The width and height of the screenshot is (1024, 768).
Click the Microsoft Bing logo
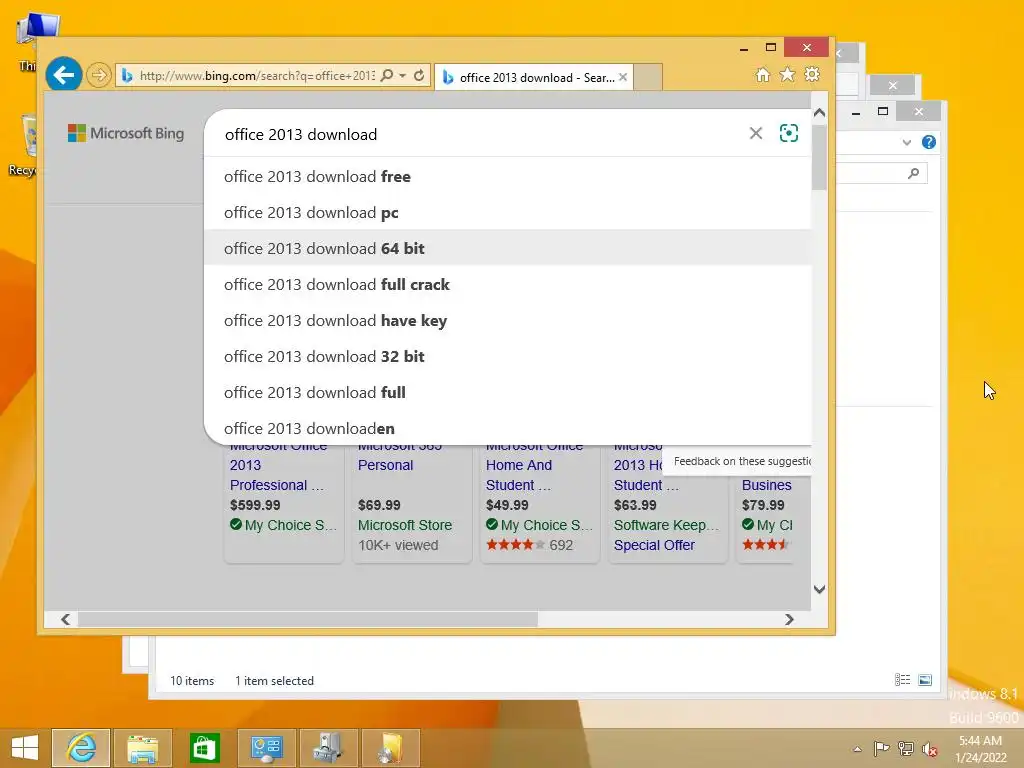pyautogui.click(x=126, y=133)
